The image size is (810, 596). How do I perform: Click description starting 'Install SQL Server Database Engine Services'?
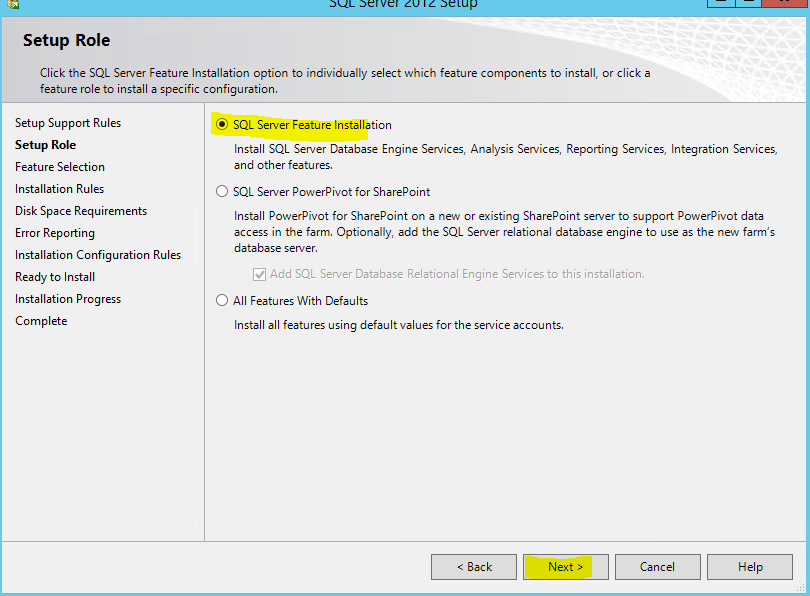pos(506,157)
